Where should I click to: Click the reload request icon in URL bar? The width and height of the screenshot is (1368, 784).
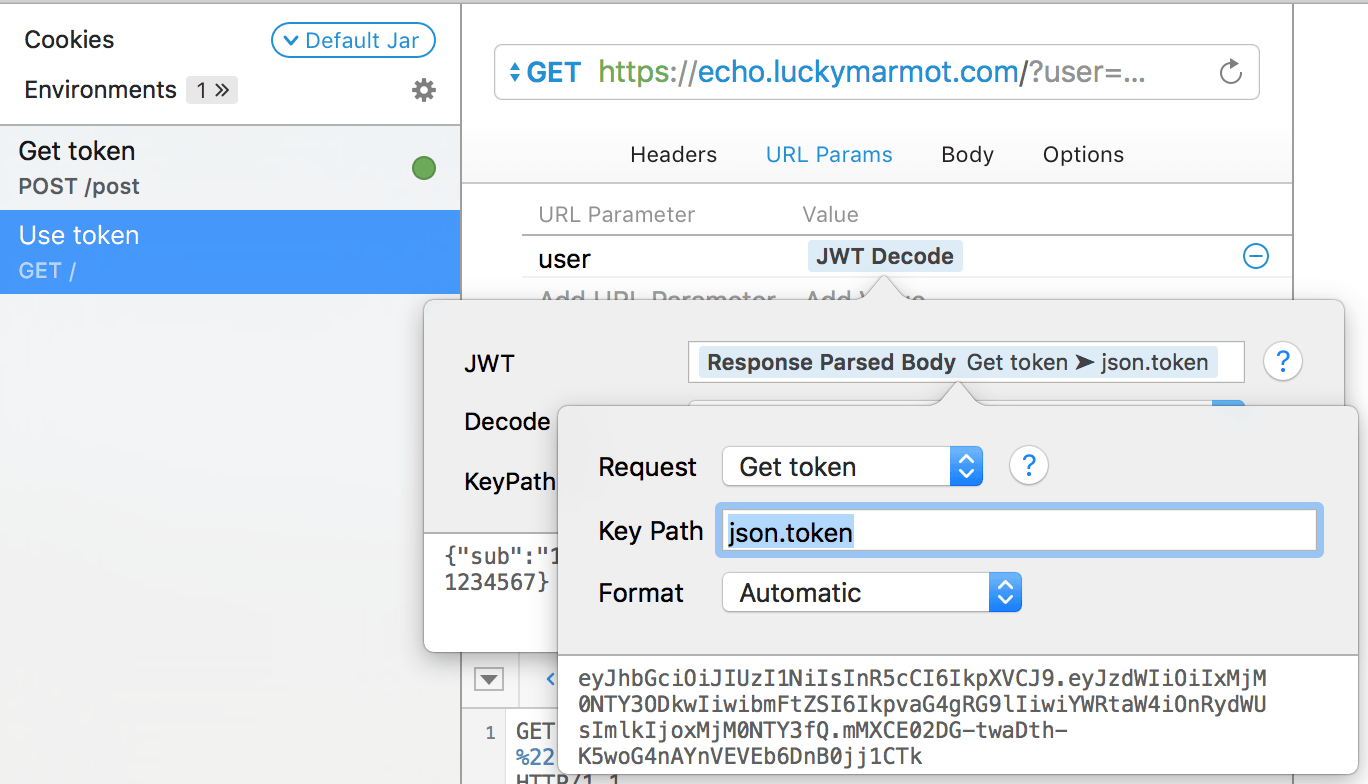(x=1231, y=72)
